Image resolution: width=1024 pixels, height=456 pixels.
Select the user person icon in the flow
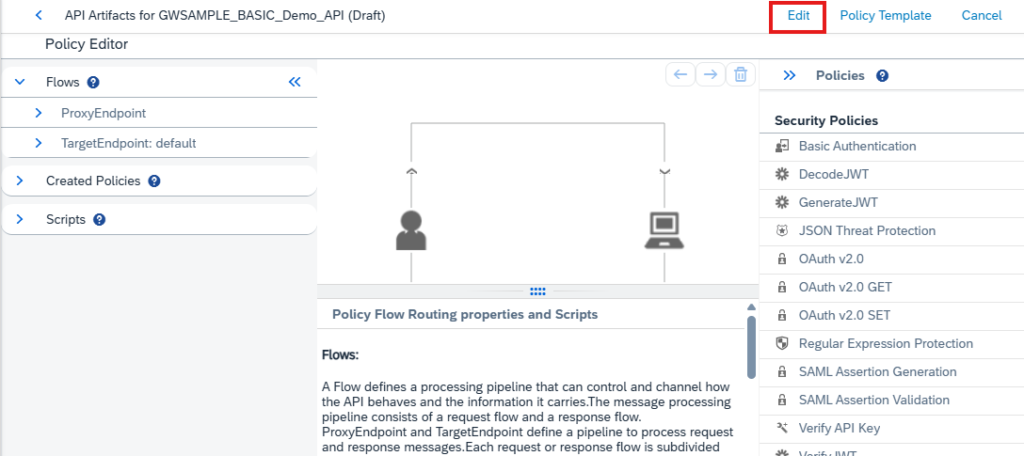coord(411,231)
